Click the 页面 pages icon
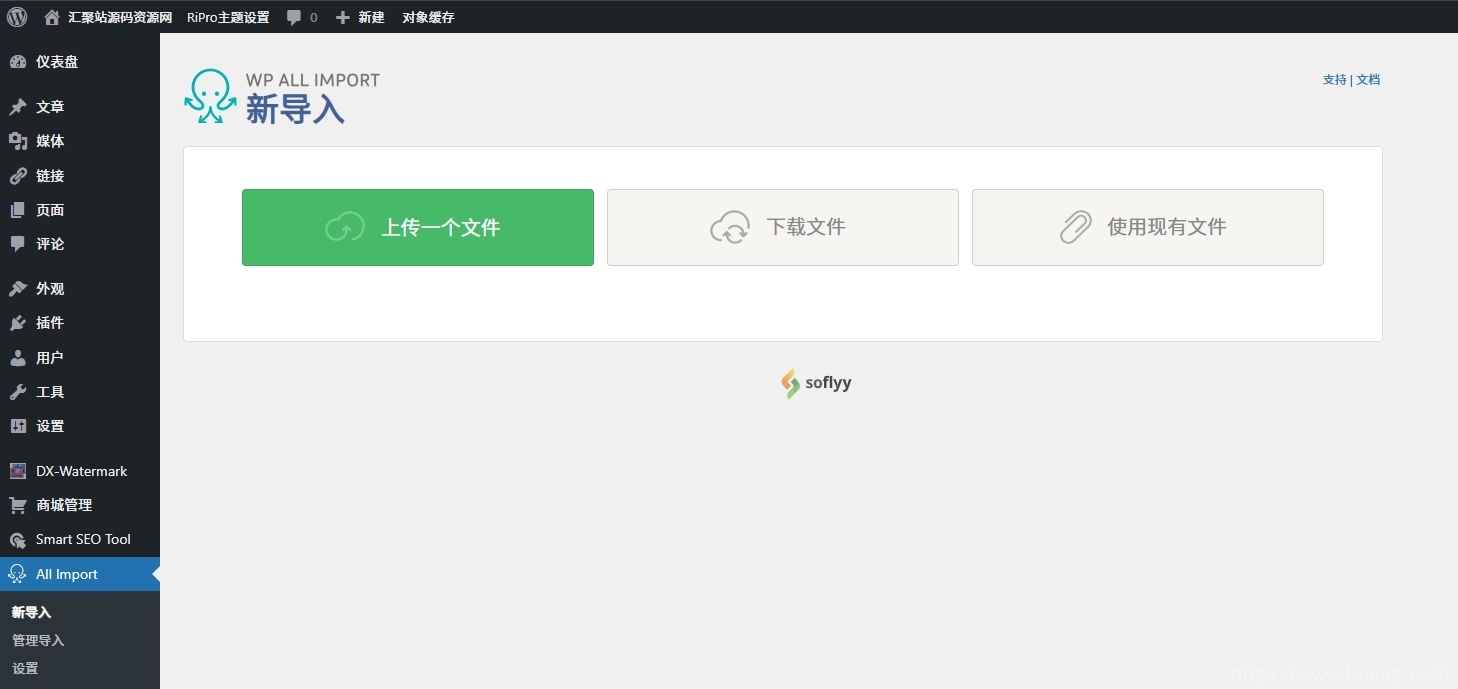The width and height of the screenshot is (1458, 689). (18, 210)
